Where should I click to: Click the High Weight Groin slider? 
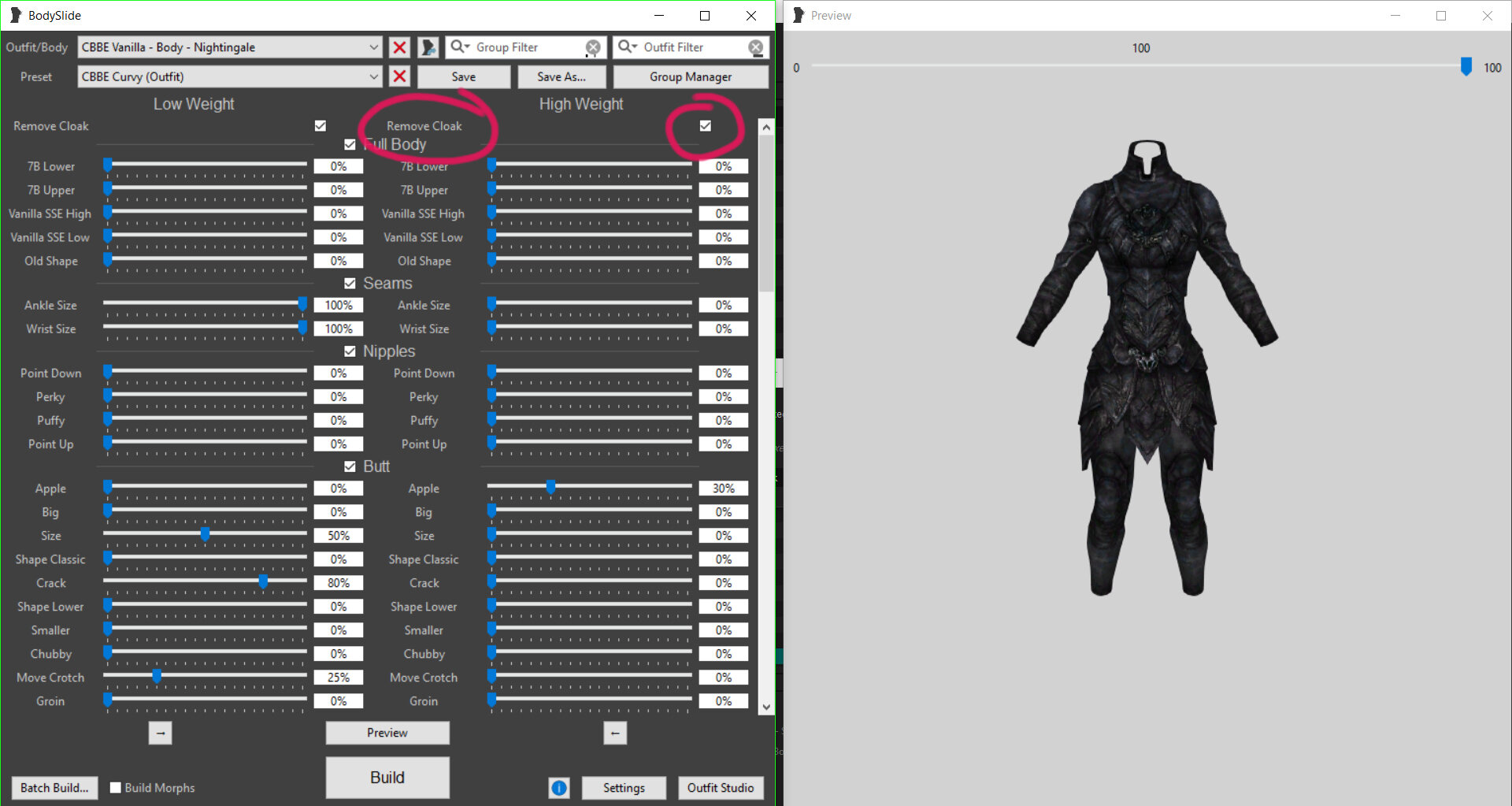click(x=590, y=701)
